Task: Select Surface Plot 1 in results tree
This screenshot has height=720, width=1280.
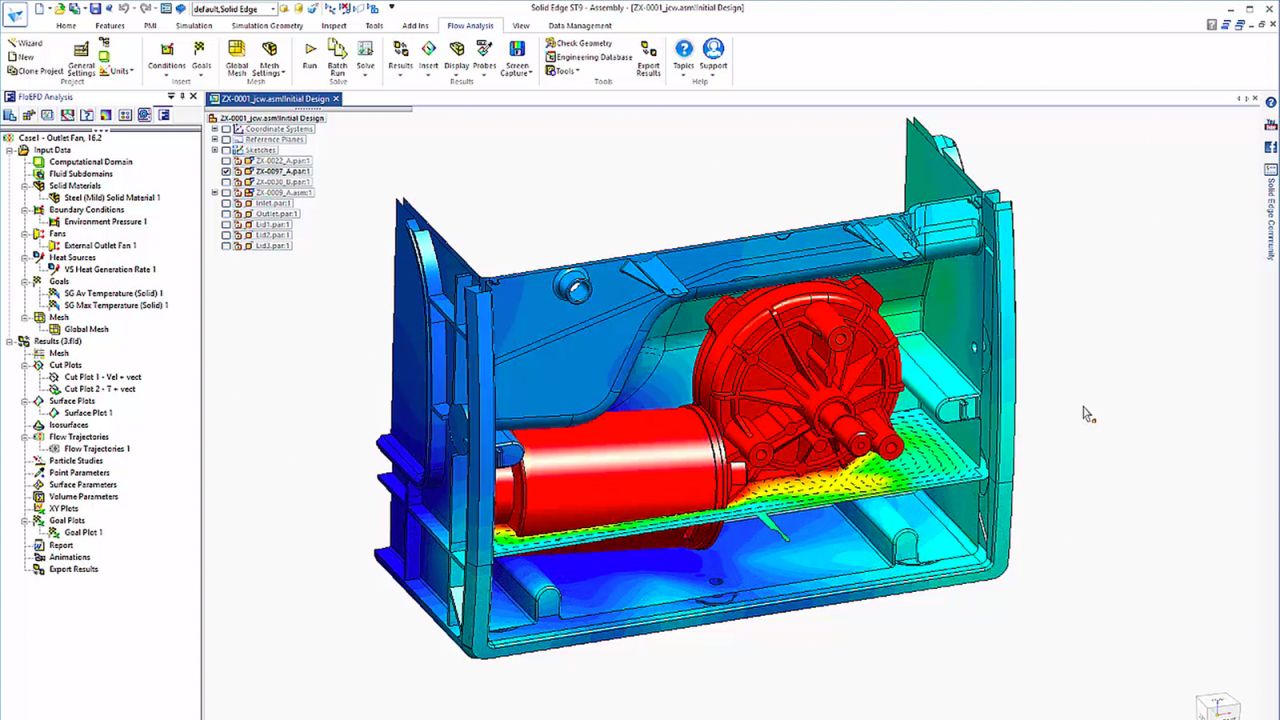Action: click(88, 413)
